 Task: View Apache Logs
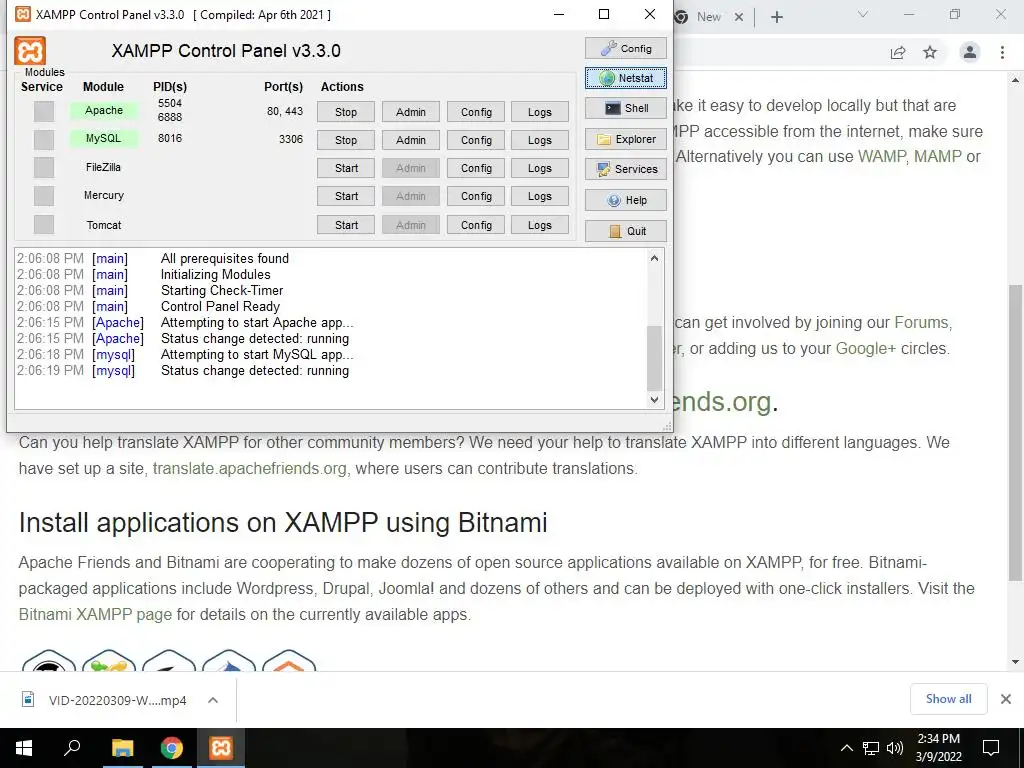(x=539, y=112)
